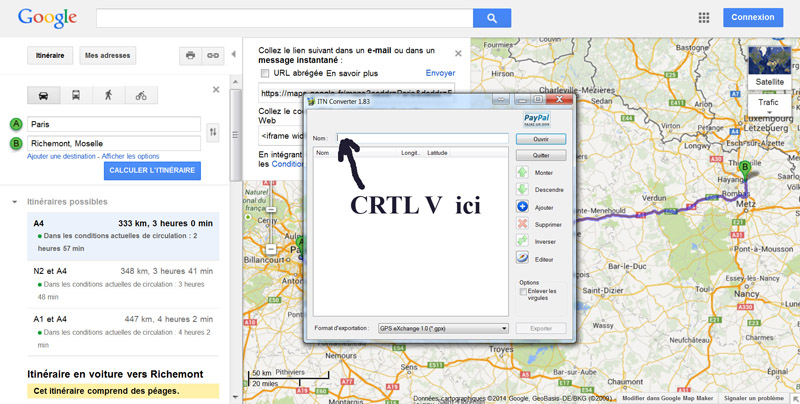Click the Paris start address field

click(114, 124)
